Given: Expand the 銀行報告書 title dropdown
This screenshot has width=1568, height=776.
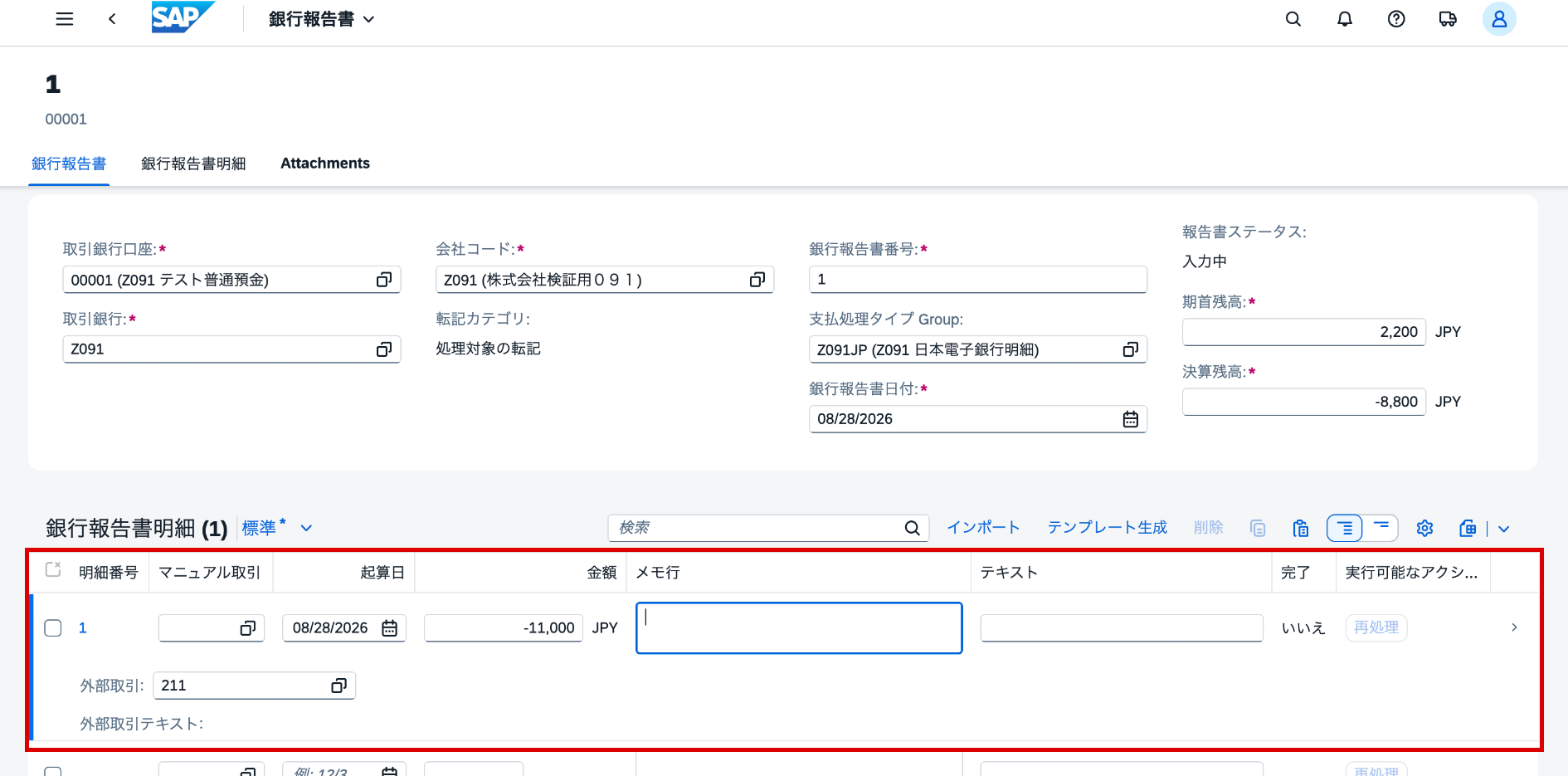Looking at the screenshot, I should 369,19.
